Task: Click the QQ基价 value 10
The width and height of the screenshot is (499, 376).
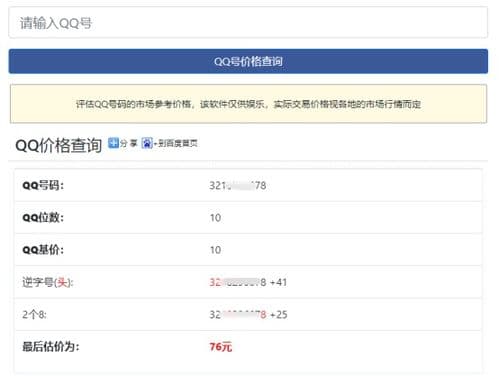Action: 215,250
